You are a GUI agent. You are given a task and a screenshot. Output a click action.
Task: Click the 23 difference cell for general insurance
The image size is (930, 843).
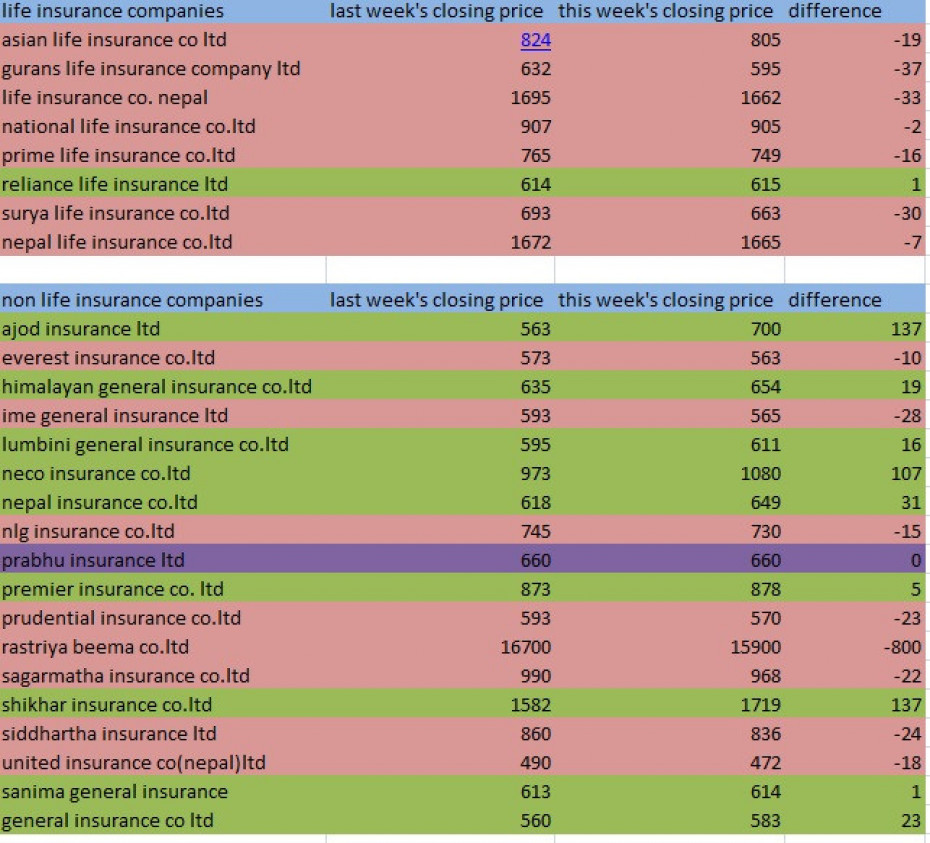(855, 820)
